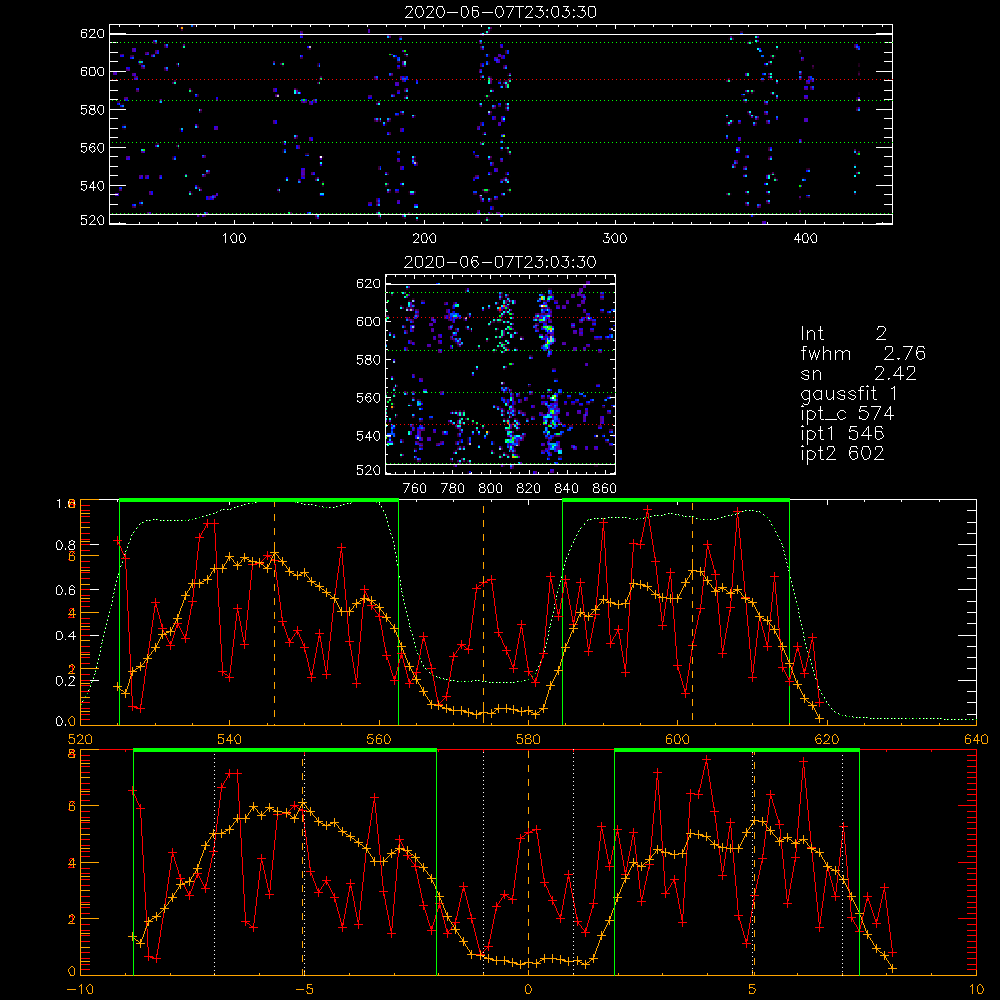This screenshot has height=1000, width=1000.
Task: Click the 580 x-axis label of the third plot
Action: click(528, 740)
